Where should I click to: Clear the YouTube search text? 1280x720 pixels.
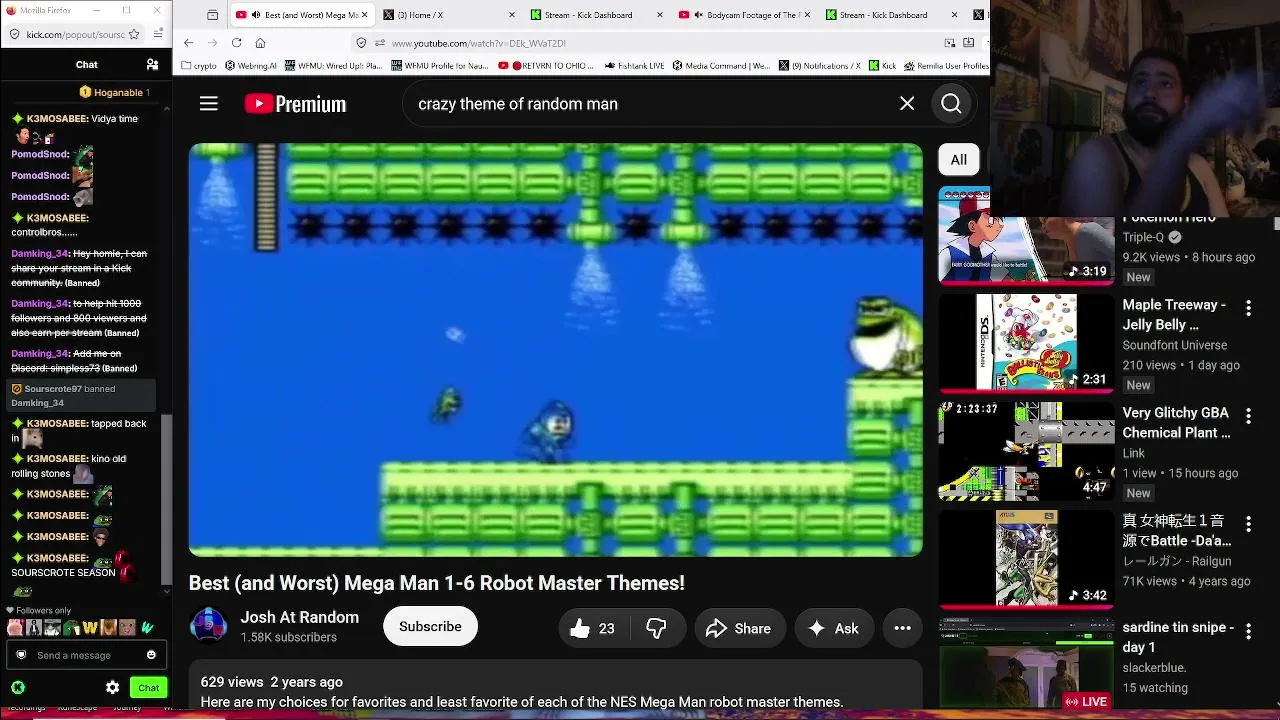pyautogui.click(x=907, y=104)
